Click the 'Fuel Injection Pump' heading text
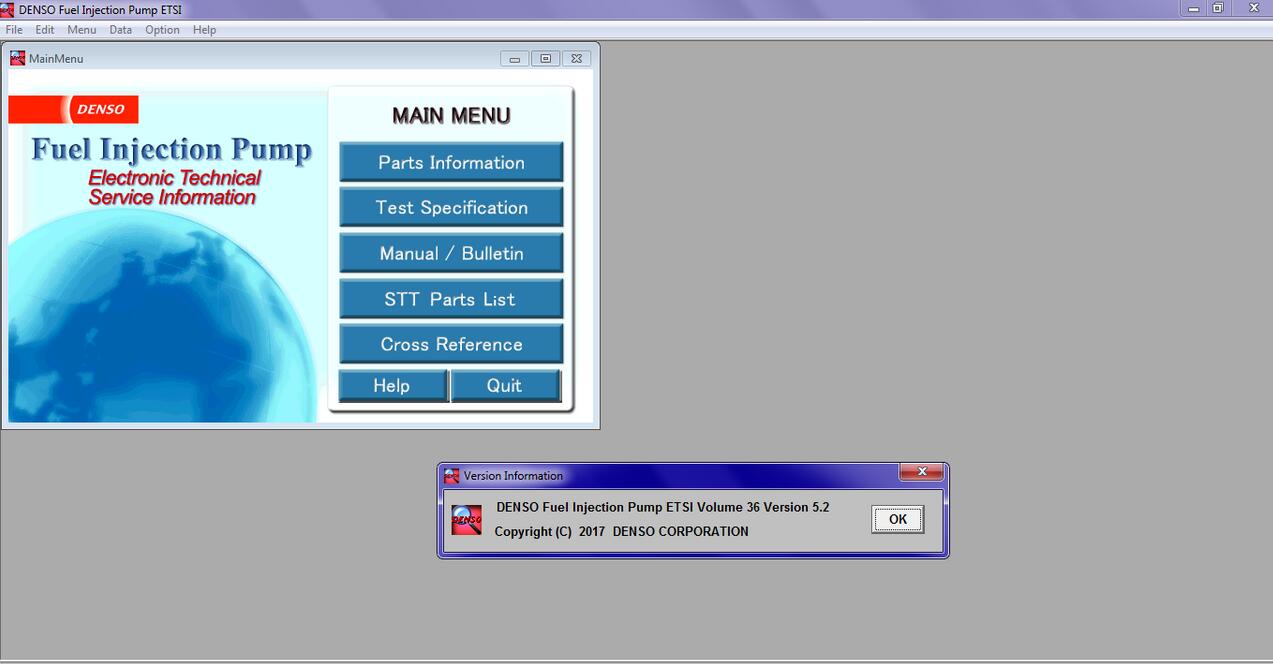The height and width of the screenshot is (664, 1273). 171,149
